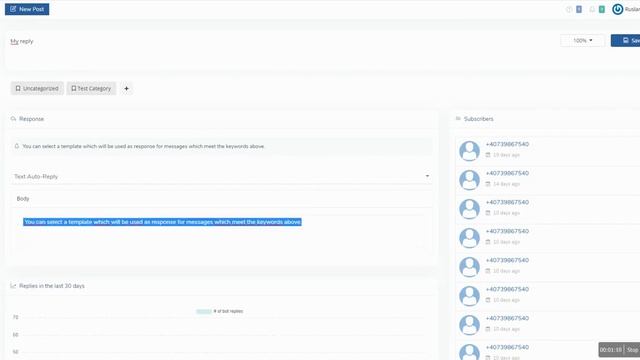Image resolution: width=640 pixels, height=360 pixels.
Task: Click the 00:01:18 recording timer
Action: [x=611, y=350]
